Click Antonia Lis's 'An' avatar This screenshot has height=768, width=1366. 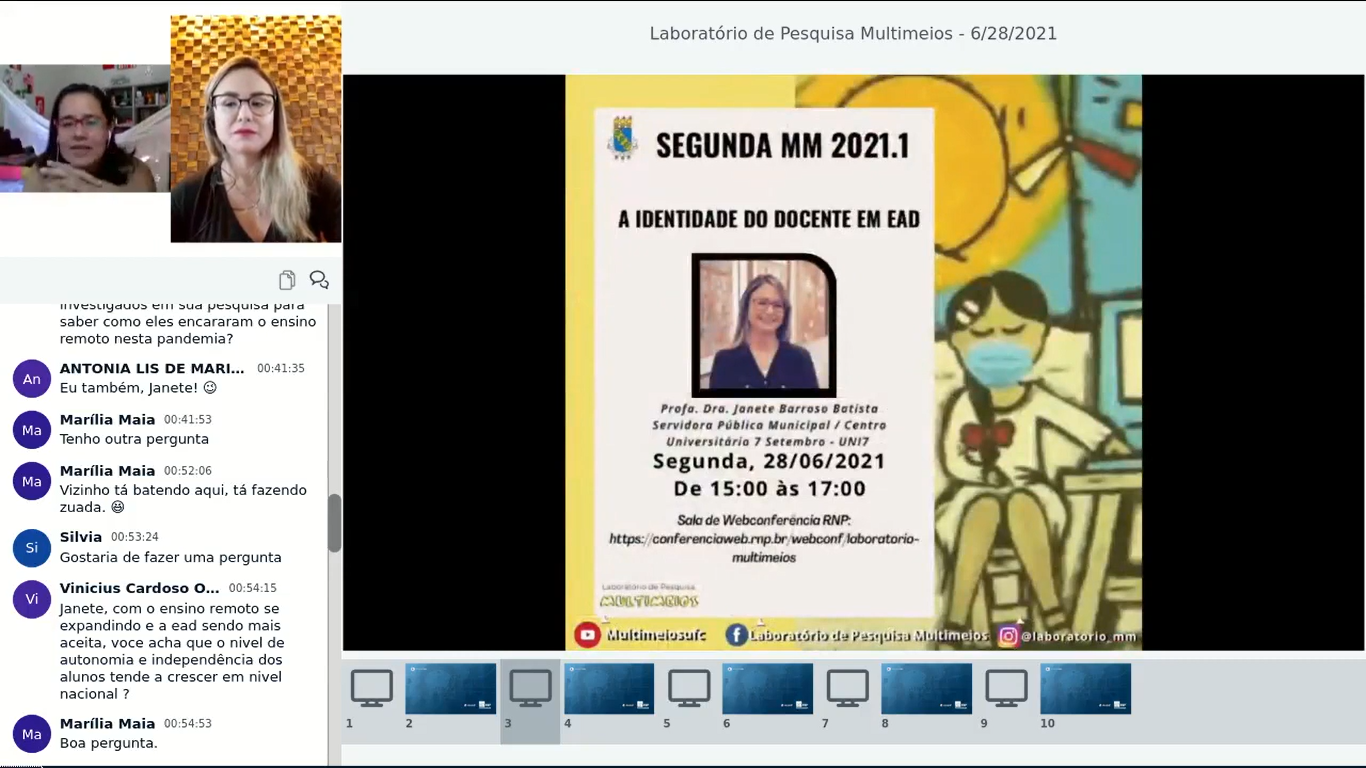tap(32, 379)
